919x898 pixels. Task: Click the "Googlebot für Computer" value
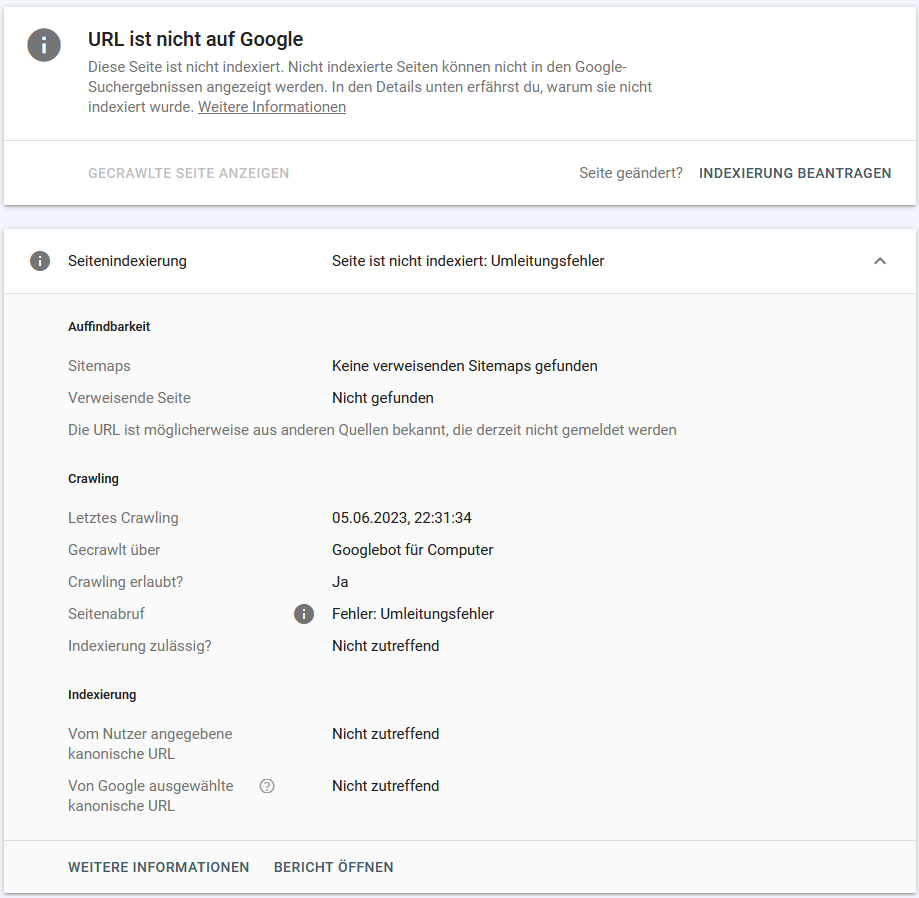click(413, 550)
